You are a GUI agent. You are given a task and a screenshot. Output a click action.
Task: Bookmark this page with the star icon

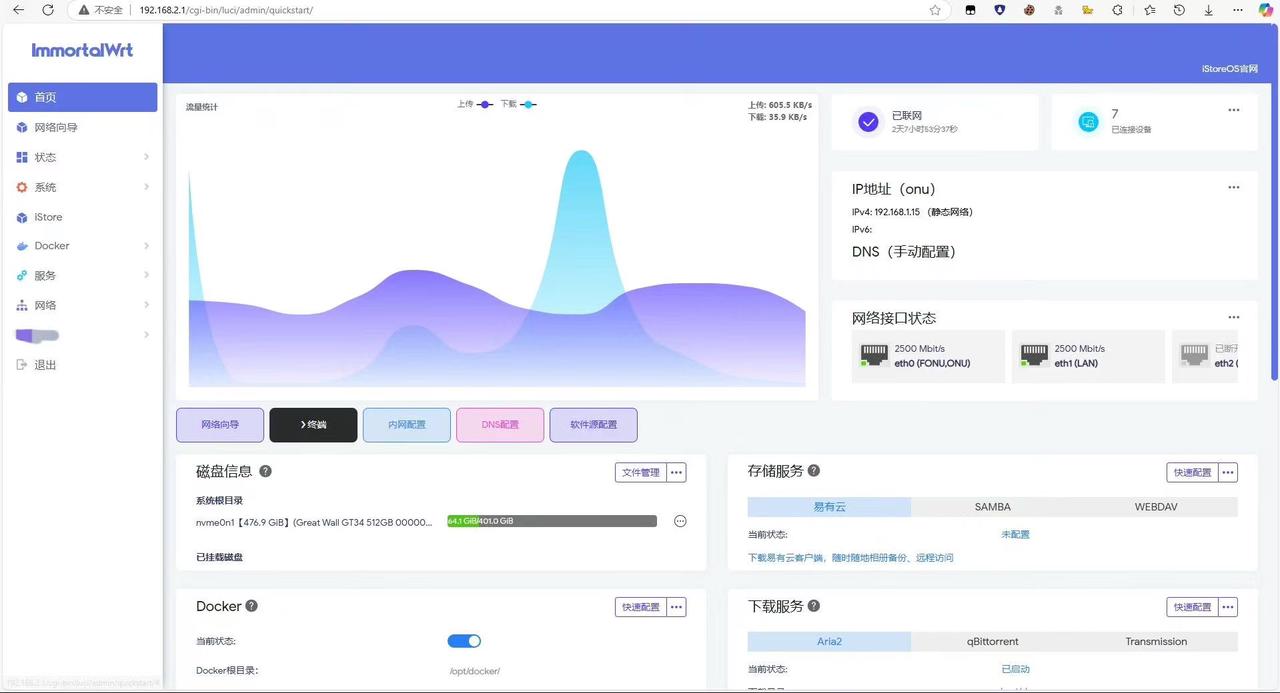click(935, 10)
